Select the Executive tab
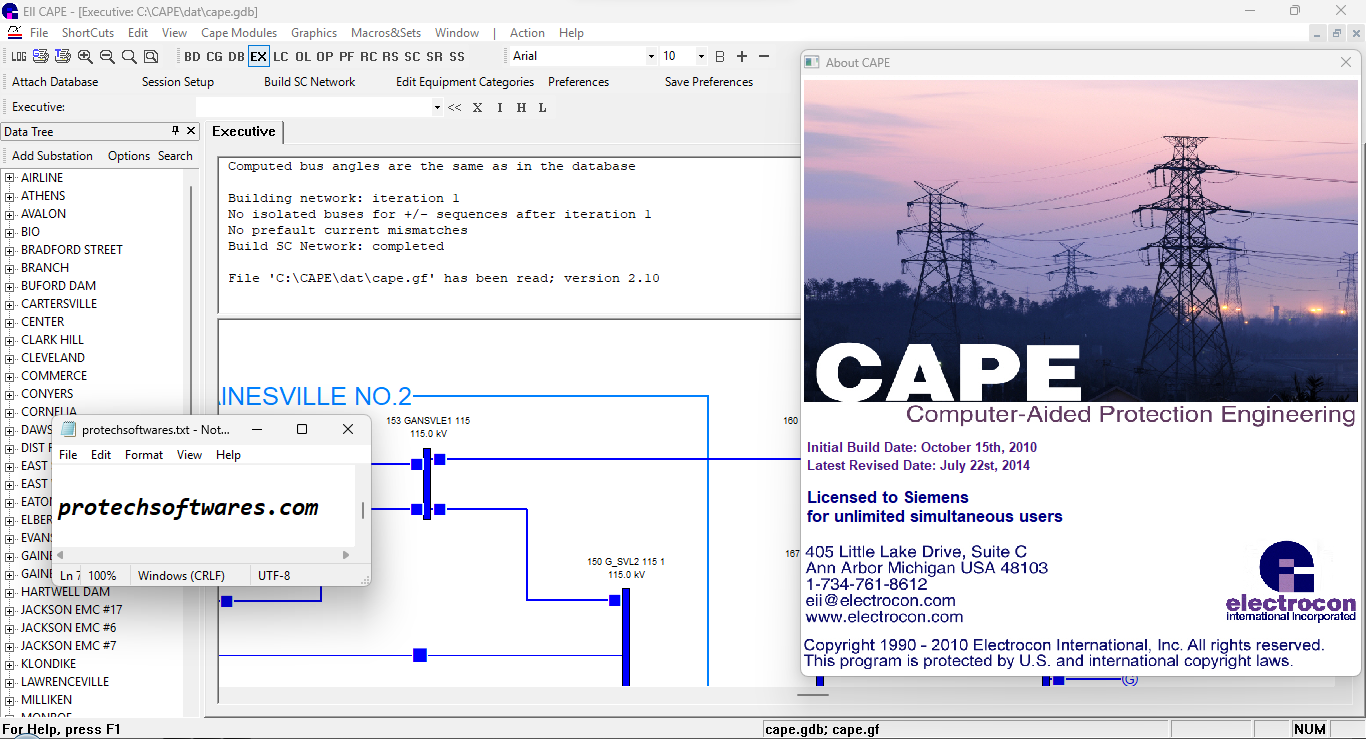 tap(244, 131)
